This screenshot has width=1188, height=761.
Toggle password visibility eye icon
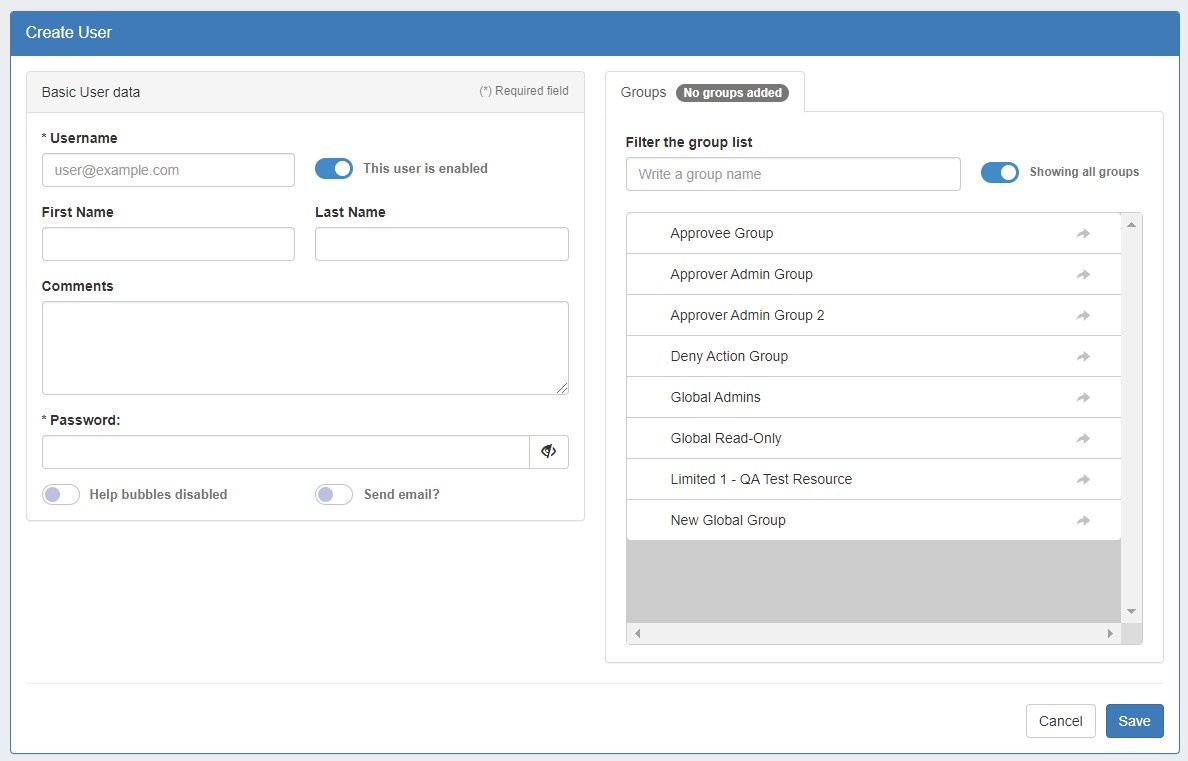point(548,452)
